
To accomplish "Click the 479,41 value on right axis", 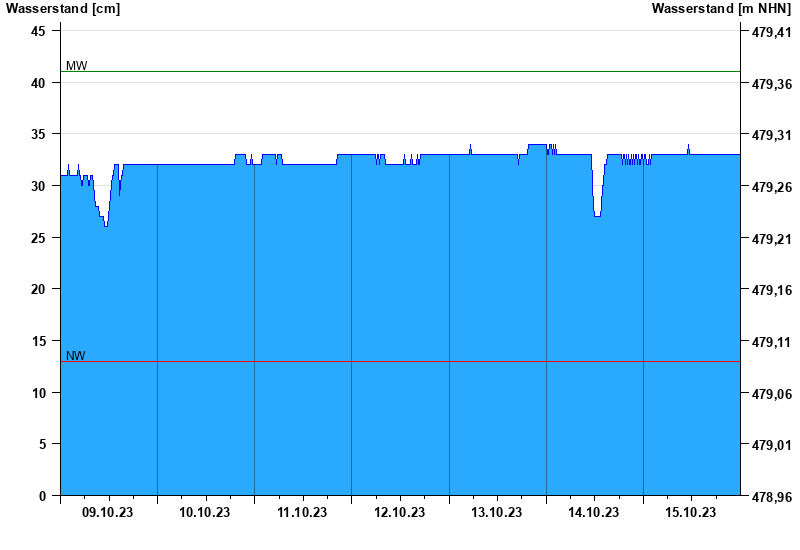I will [x=772, y=32].
